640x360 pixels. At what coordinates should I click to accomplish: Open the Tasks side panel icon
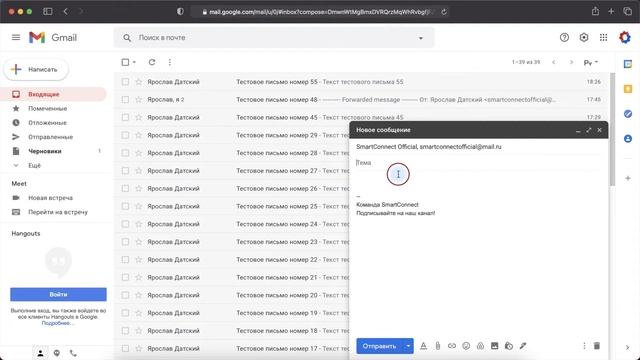[x=628, y=114]
